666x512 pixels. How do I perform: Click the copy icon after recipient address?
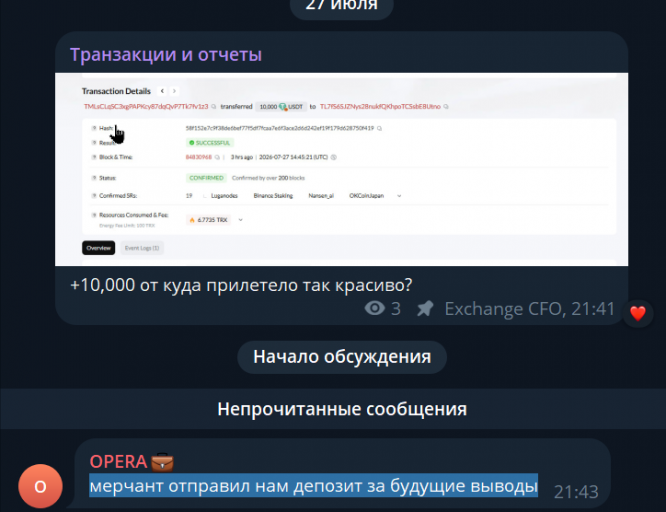(446, 107)
